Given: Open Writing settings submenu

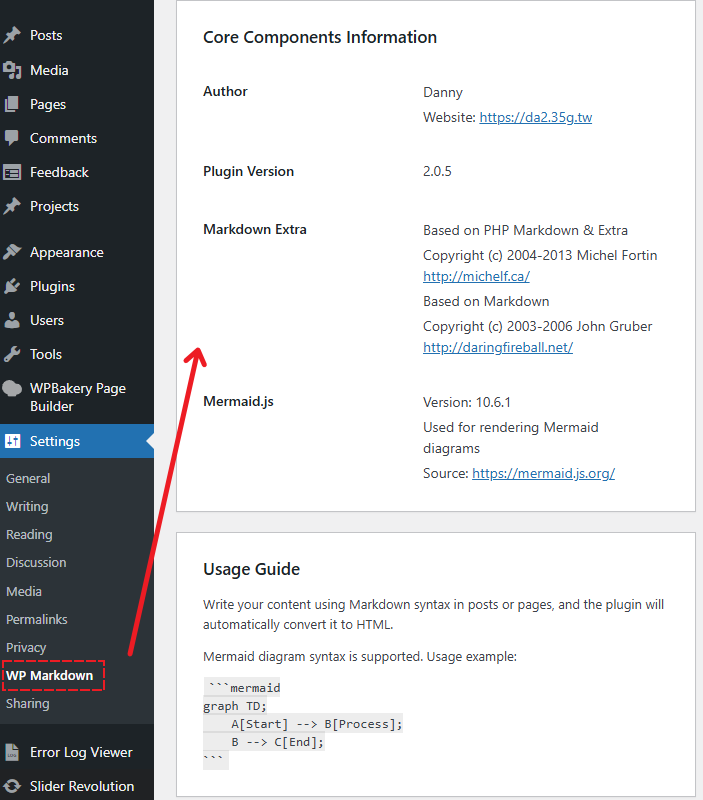Looking at the screenshot, I should (27, 507).
